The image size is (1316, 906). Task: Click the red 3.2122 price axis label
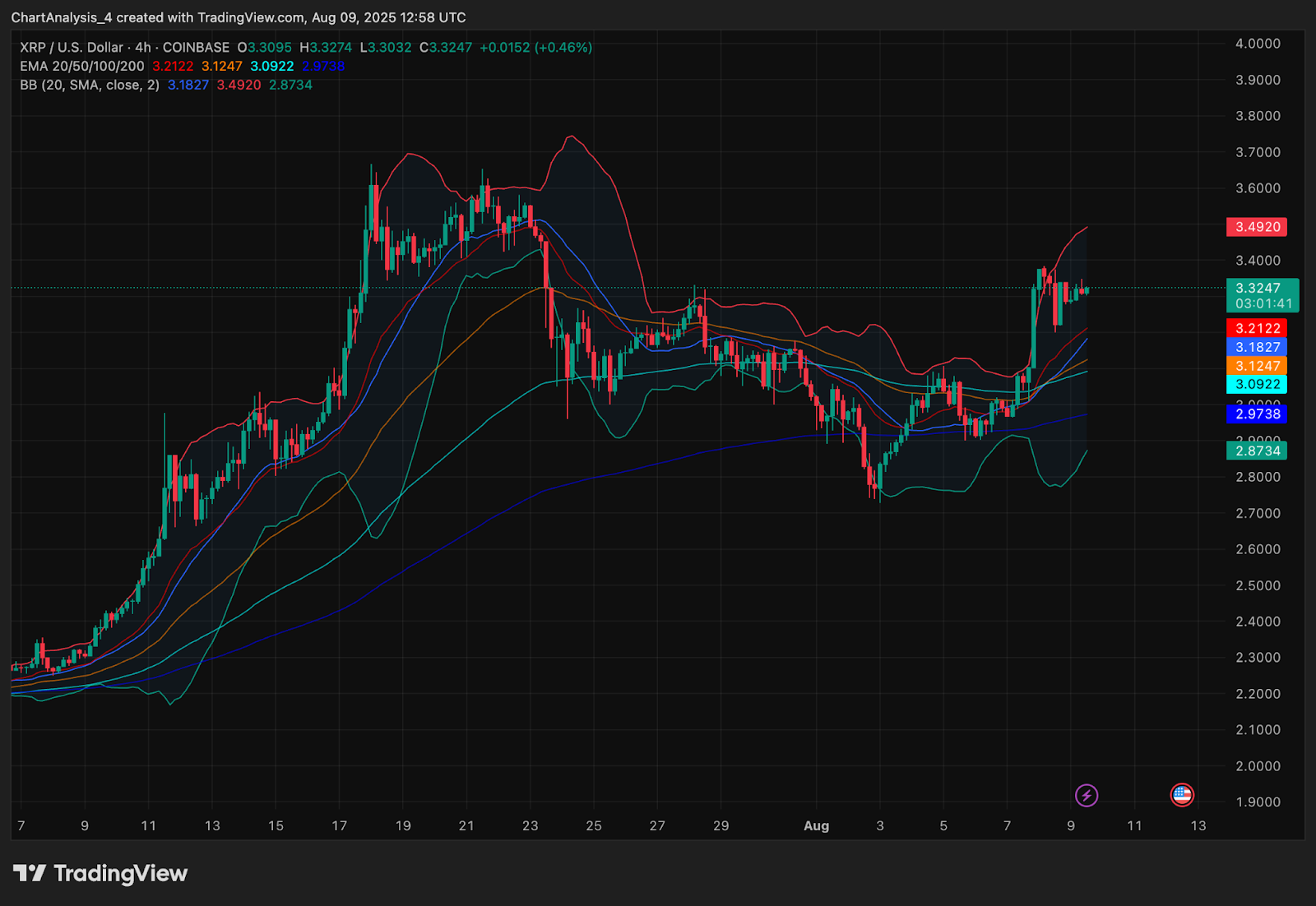(1258, 328)
